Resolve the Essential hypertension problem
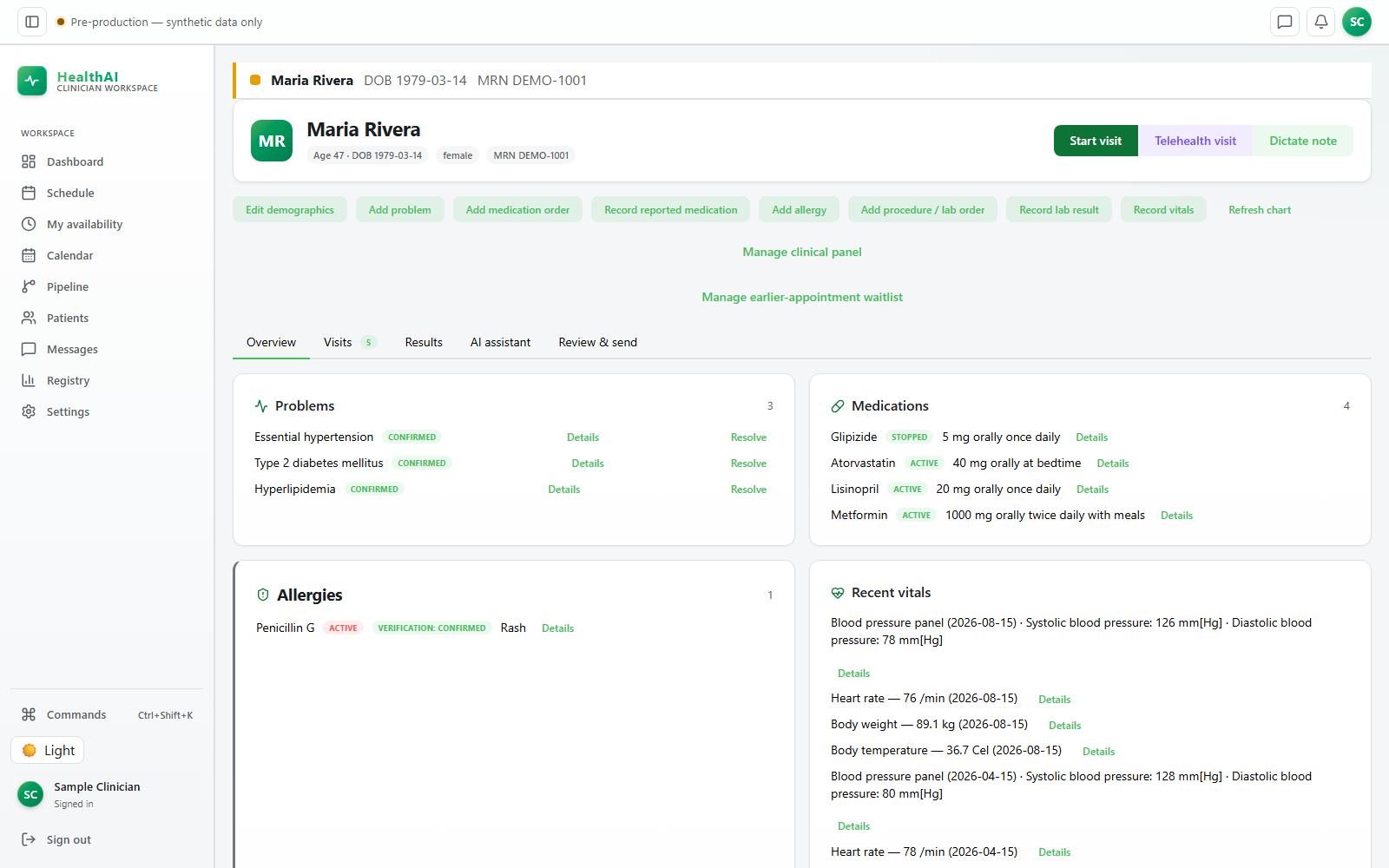 [748, 437]
